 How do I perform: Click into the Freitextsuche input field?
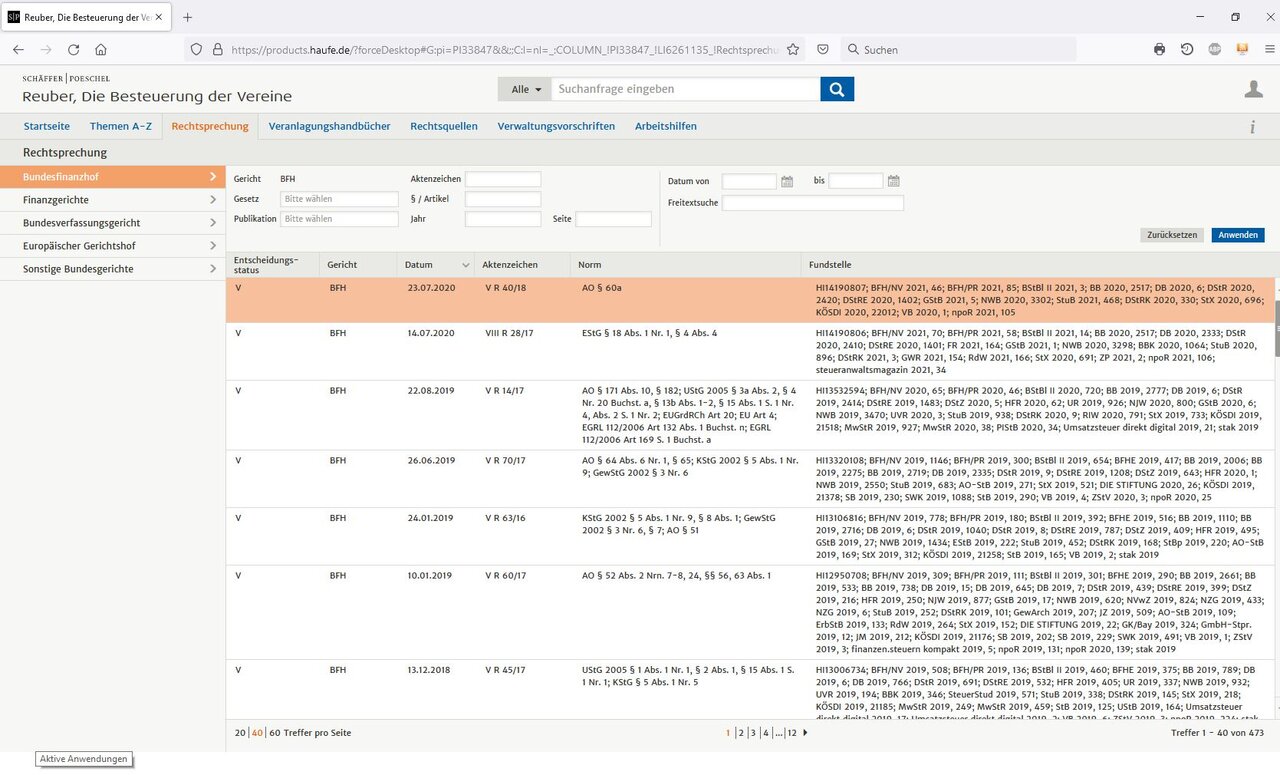pos(813,203)
